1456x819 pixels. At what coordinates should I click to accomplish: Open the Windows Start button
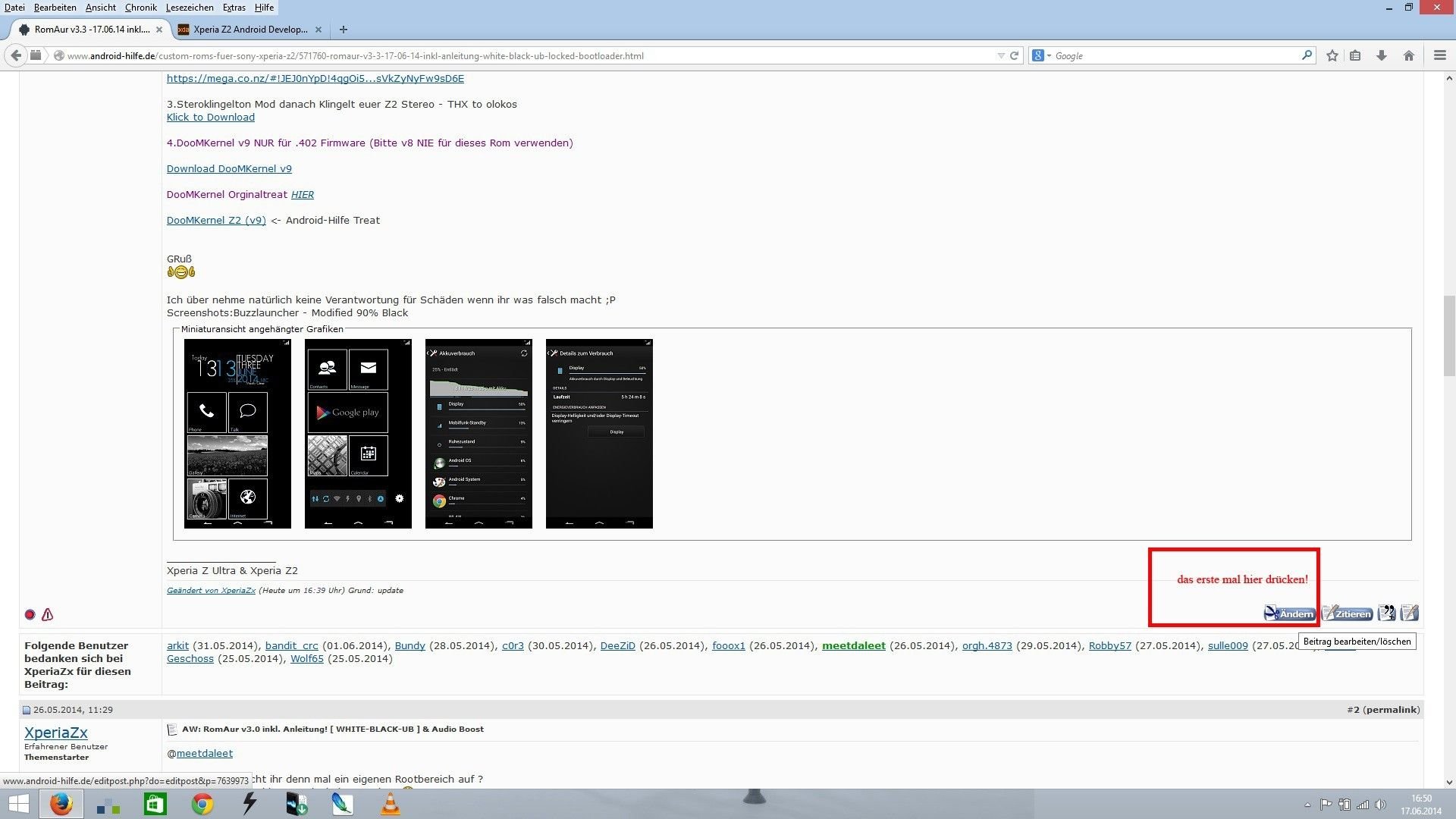click(18, 804)
